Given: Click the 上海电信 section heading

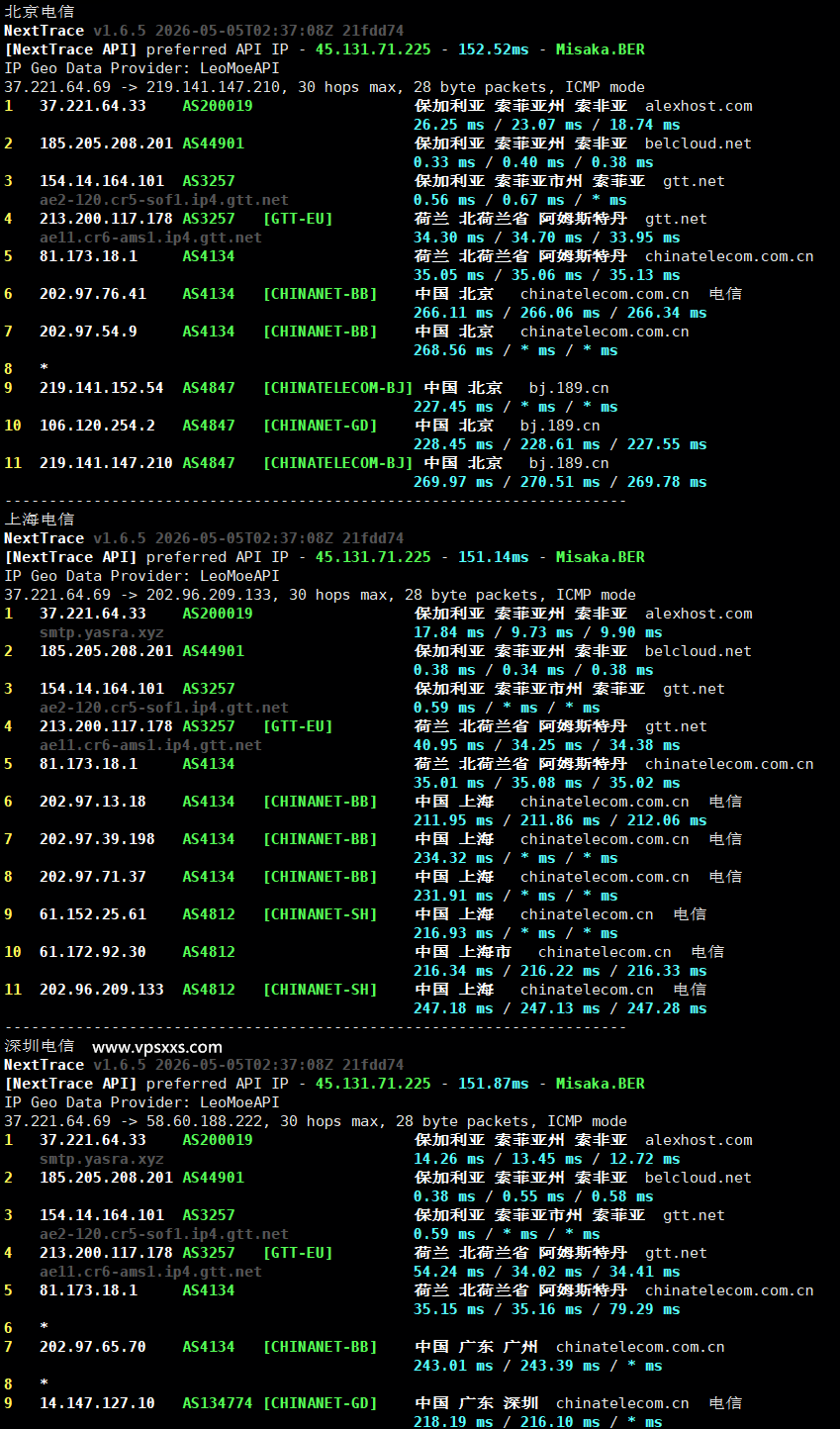Looking at the screenshot, I should pyautogui.click(x=39, y=520).
